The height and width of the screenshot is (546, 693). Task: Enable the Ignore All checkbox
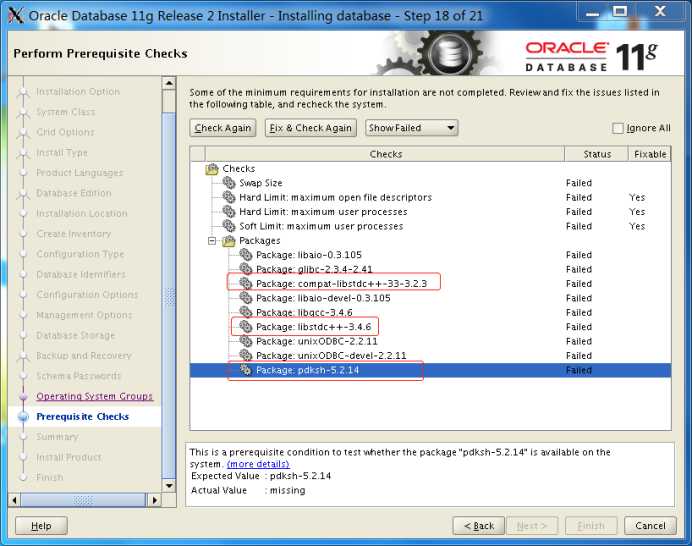coord(617,128)
